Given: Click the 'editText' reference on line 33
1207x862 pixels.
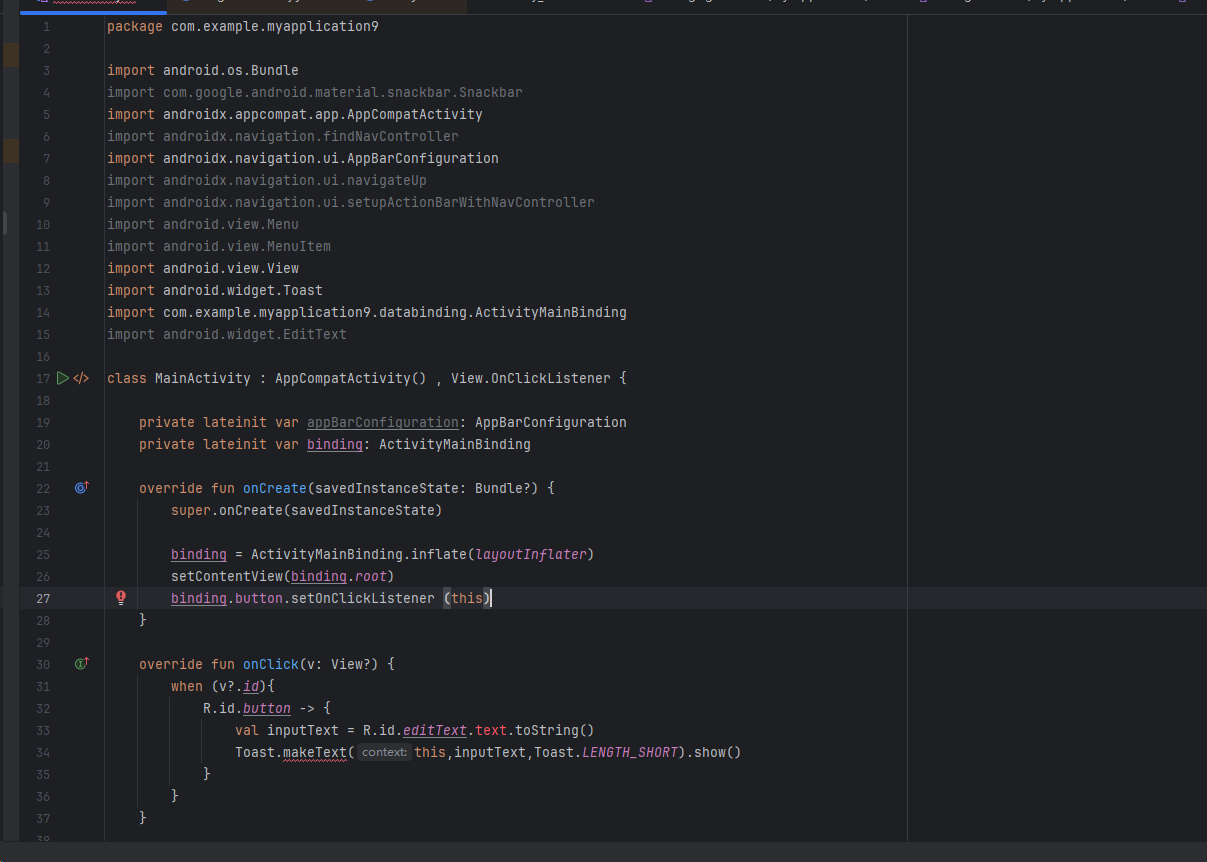Looking at the screenshot, I should (435, 730).
